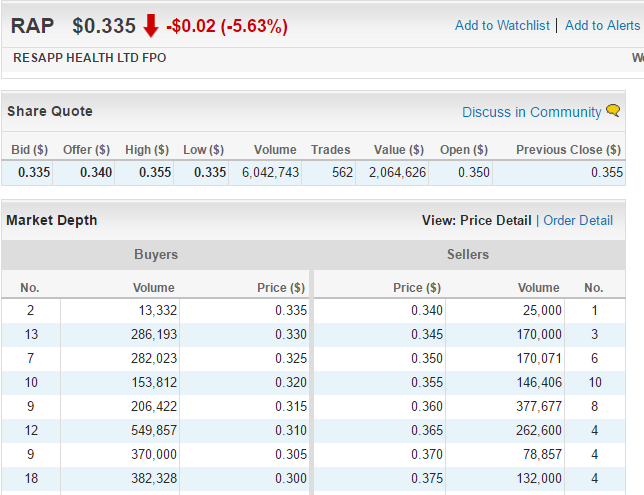Click the Previous Close ($) column header

568,150
